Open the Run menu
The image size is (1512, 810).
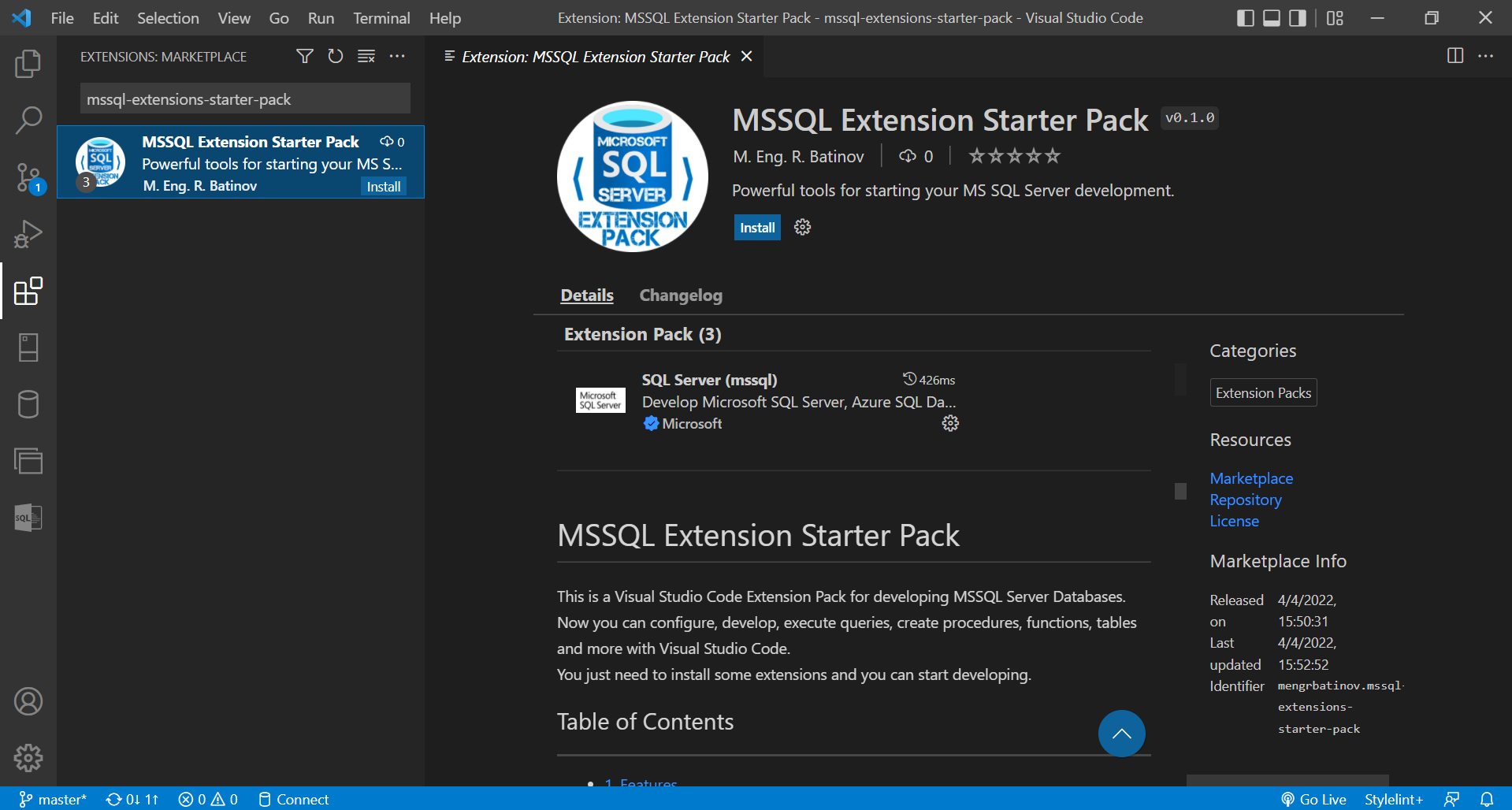[321, 17]
